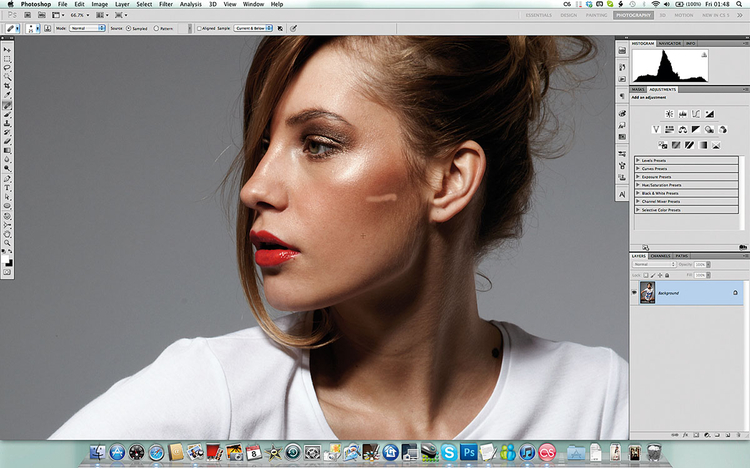Viewport: 750px width, 468px height.
Task: Add a Black & White adjustment
Action: (x=696, y=129)
